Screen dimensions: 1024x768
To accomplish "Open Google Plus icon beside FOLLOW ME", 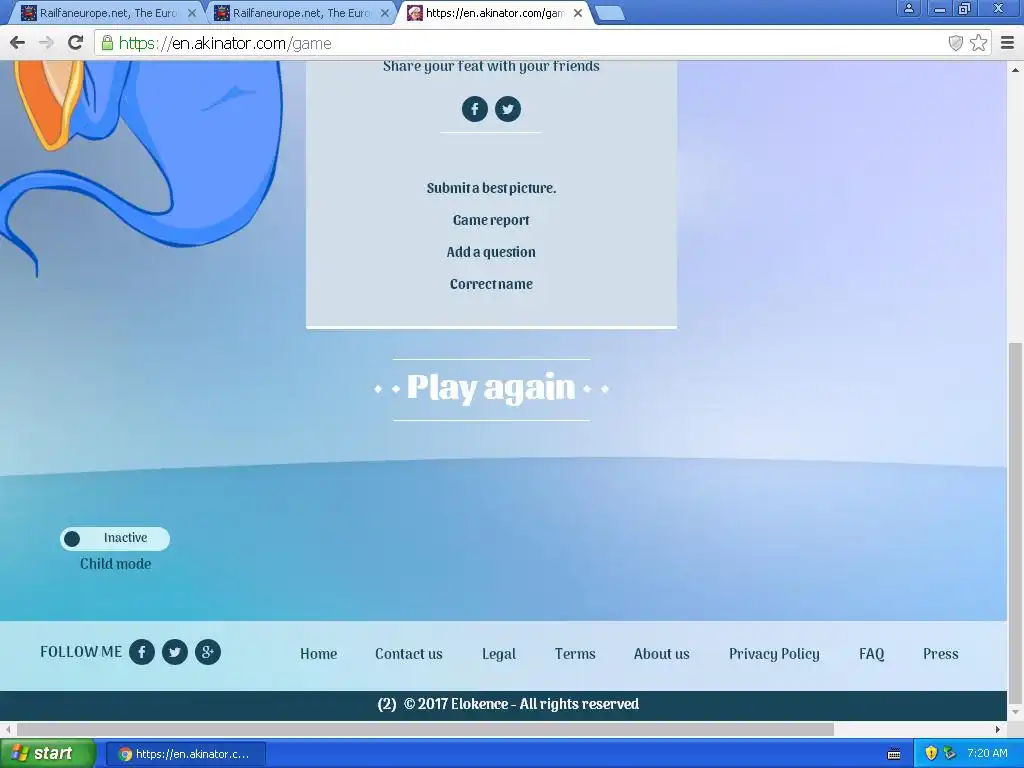I will [208, 652].
